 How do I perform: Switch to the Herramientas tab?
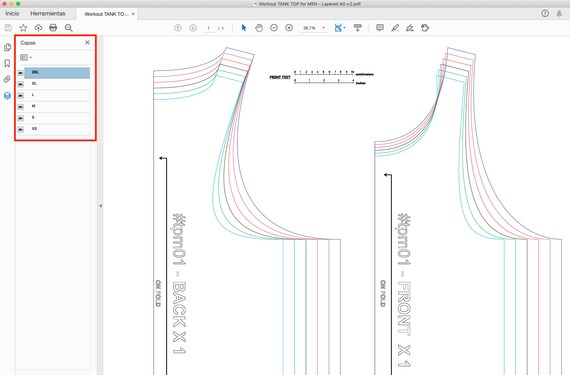coord(48,13)
